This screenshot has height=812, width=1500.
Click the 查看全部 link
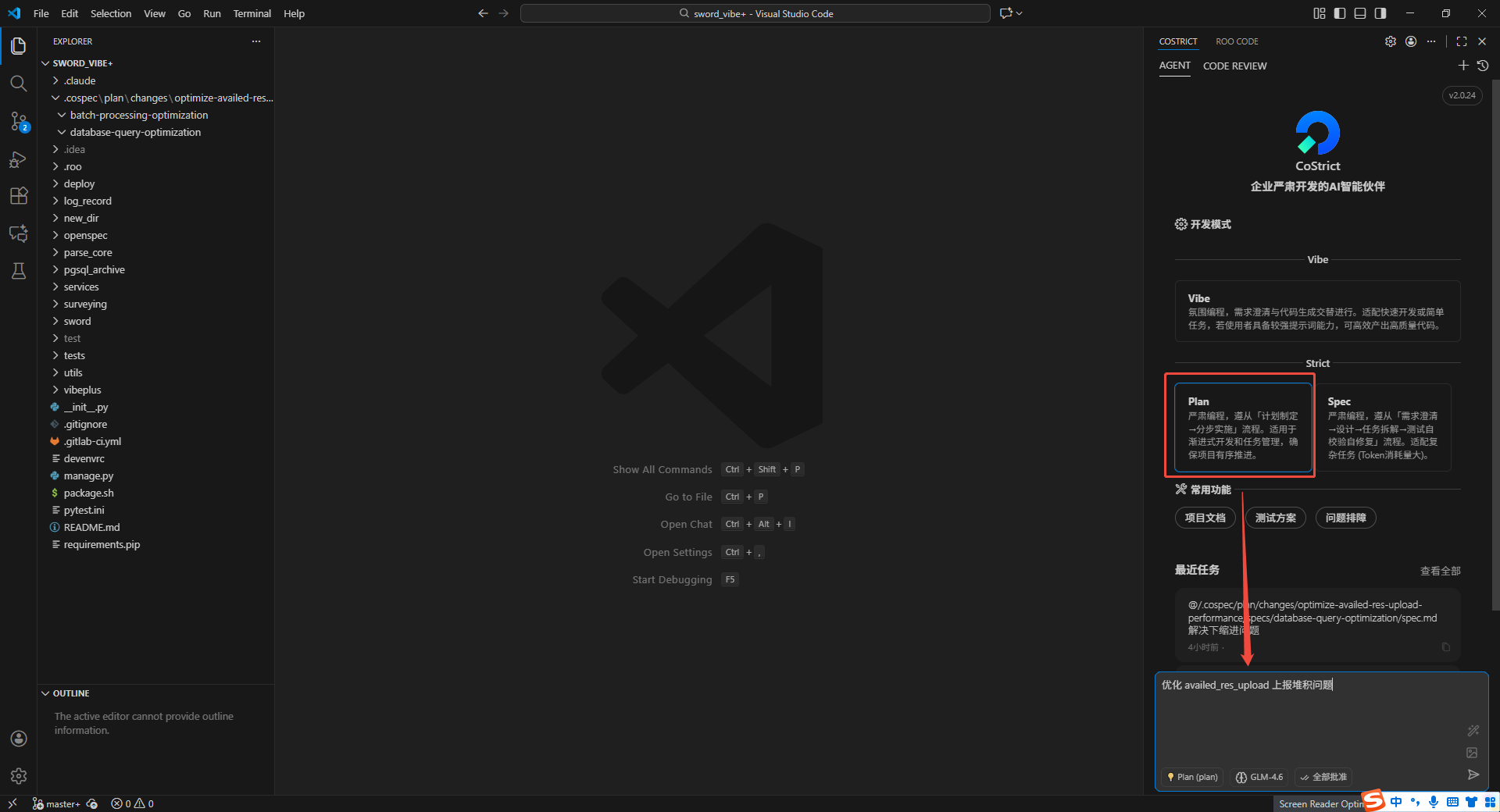[x=1440, y=571]
